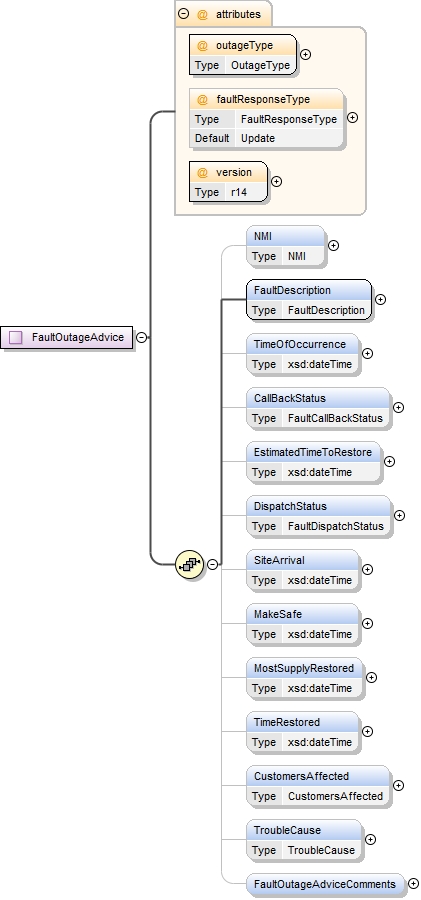Expand the SiteArrival element
421x900 pixels.
coord(368,569)
